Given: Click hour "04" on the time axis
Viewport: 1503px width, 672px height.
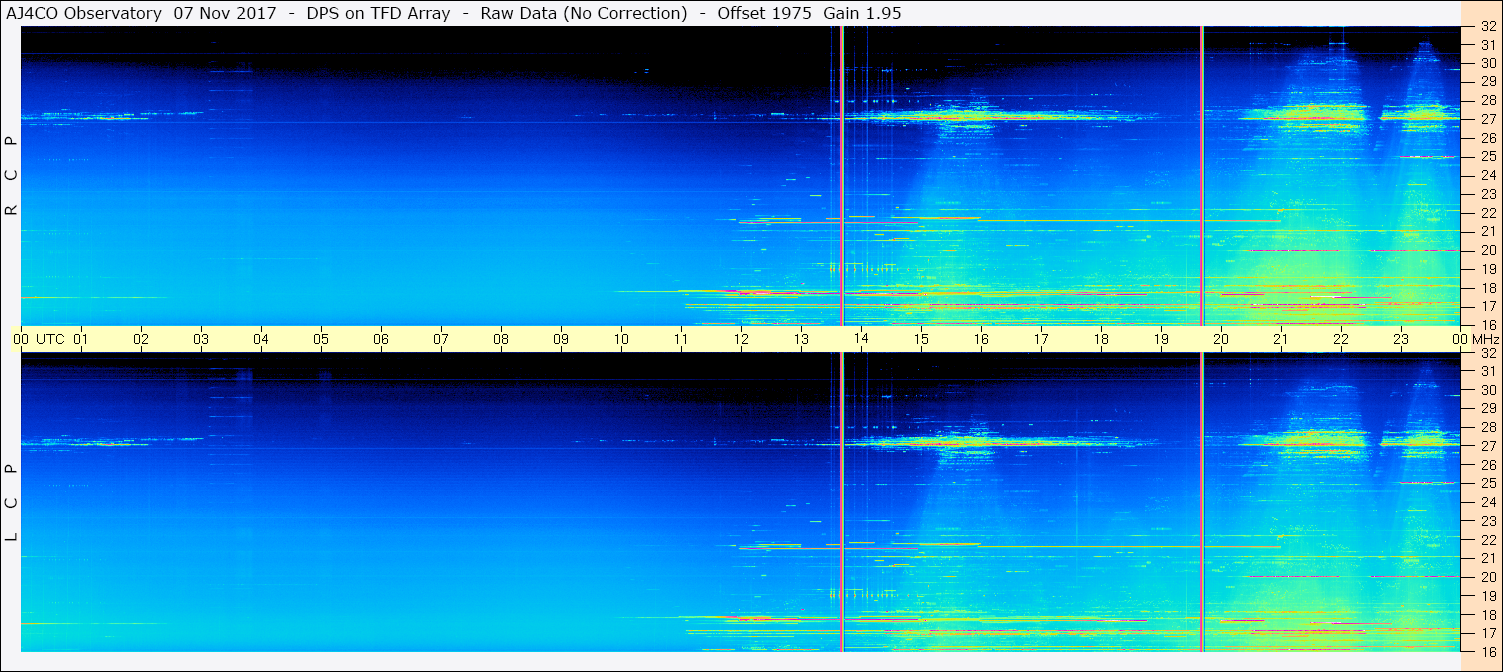Looking at the screenshot, I should pos(261,339).
